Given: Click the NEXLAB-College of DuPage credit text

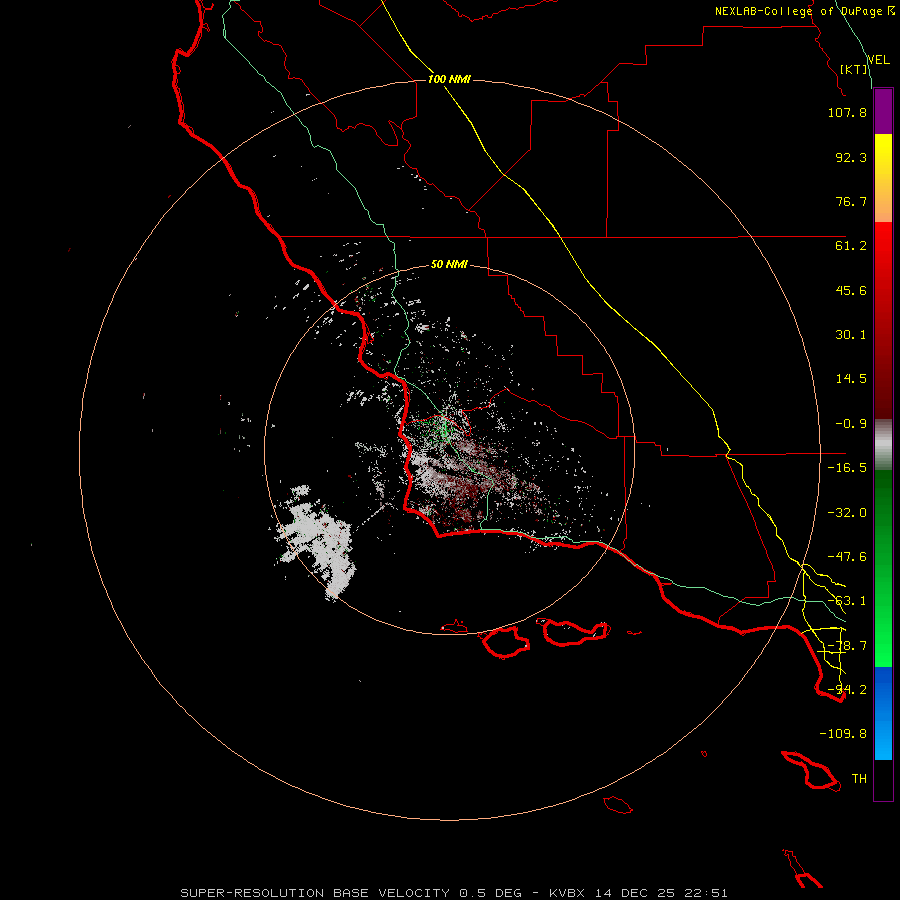Looking at the screenshot, I should click(x=804, y=11).
